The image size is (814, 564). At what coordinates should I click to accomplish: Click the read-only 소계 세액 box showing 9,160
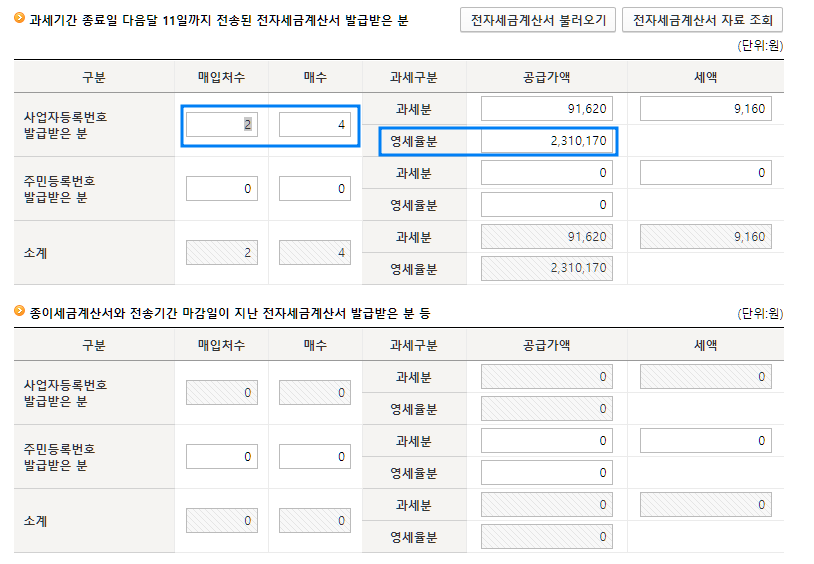[x=705, y=237]
